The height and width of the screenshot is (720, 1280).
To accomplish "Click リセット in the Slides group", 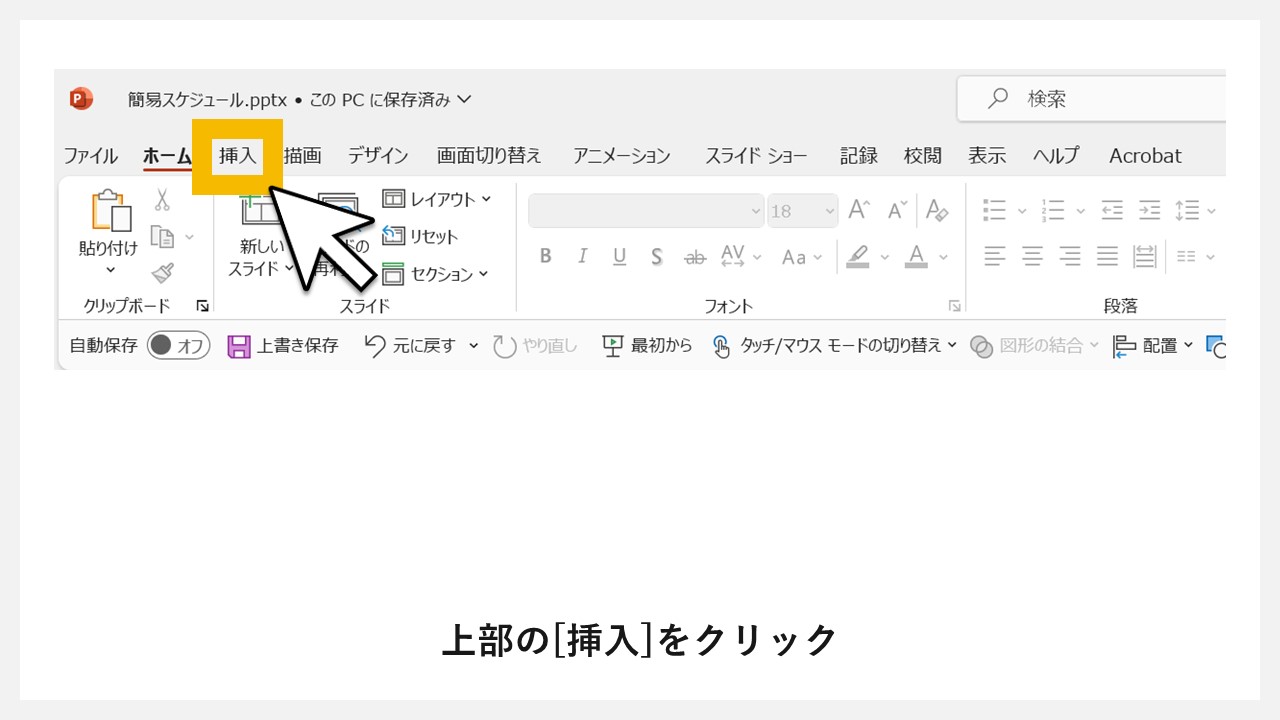I will 432,237.
